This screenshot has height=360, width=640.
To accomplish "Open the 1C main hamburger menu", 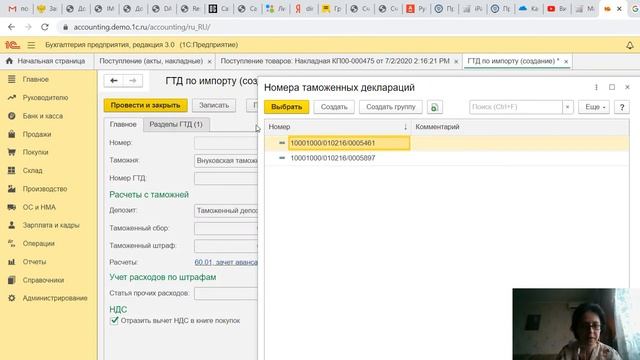I will click(31, 45).
